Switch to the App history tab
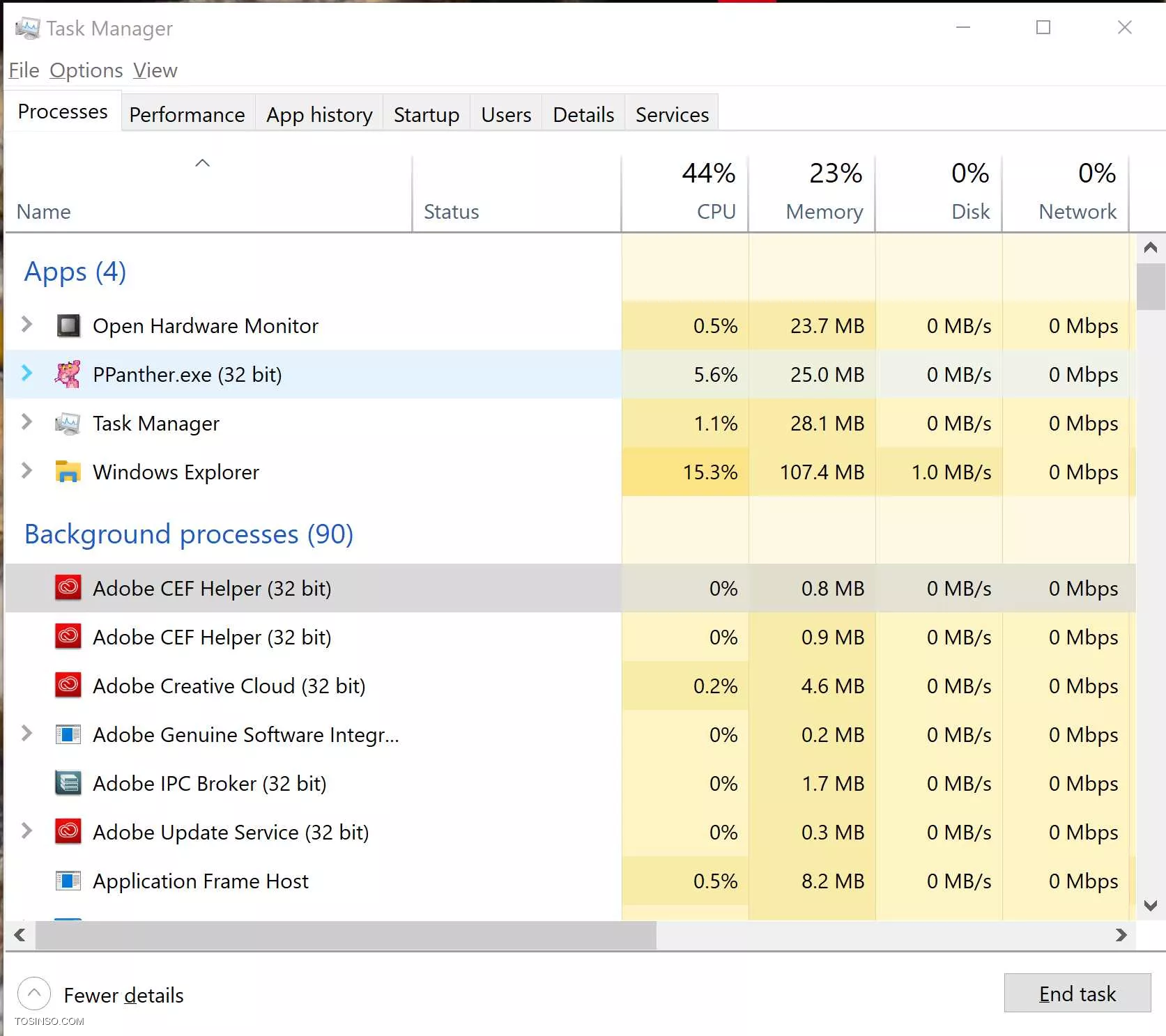Image resolution: width=1166 pixels, height=1036 pixels. (x=319, y=114)
